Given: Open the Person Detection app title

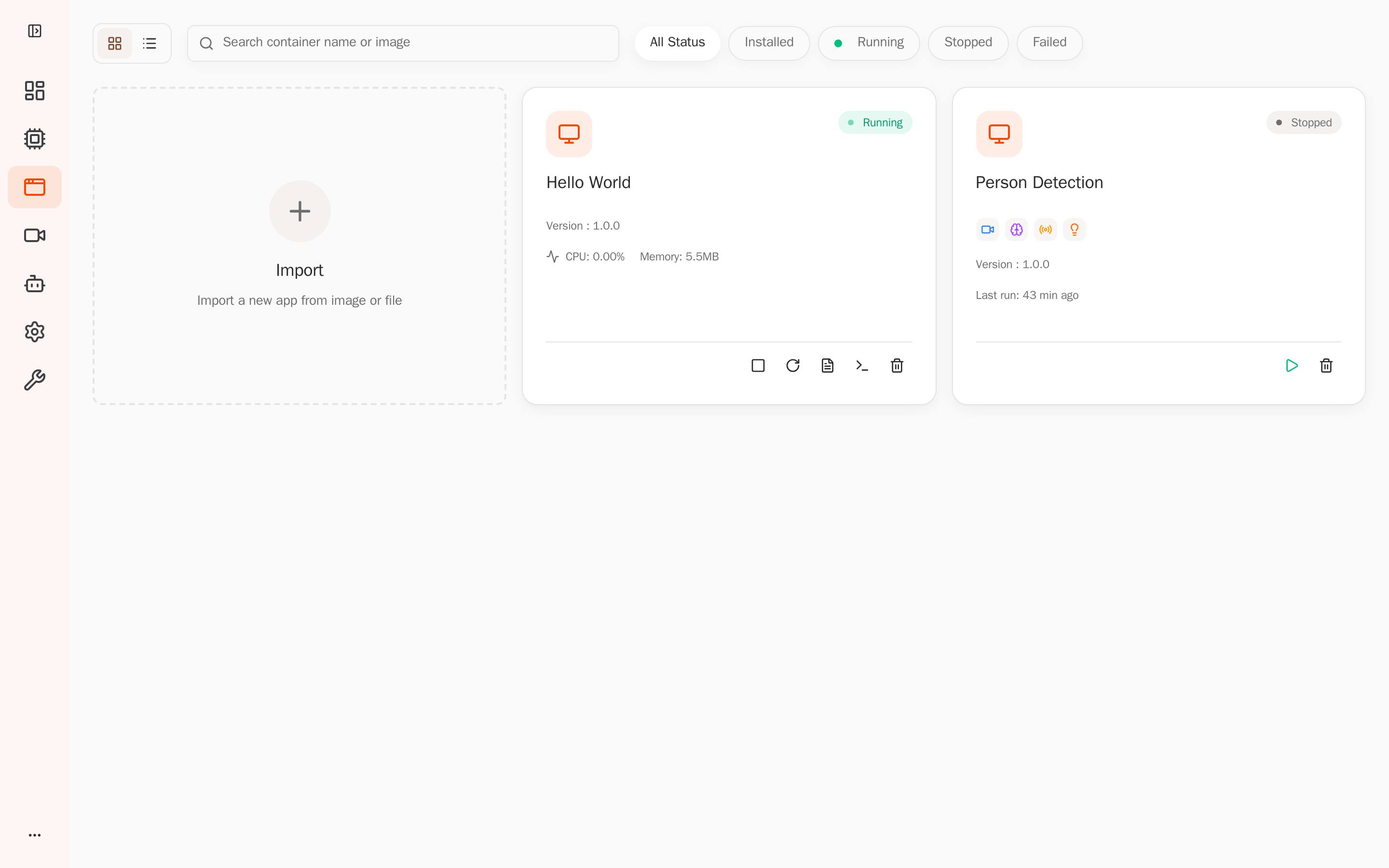Looking at the screenshot, I should tap(1039, 183).
